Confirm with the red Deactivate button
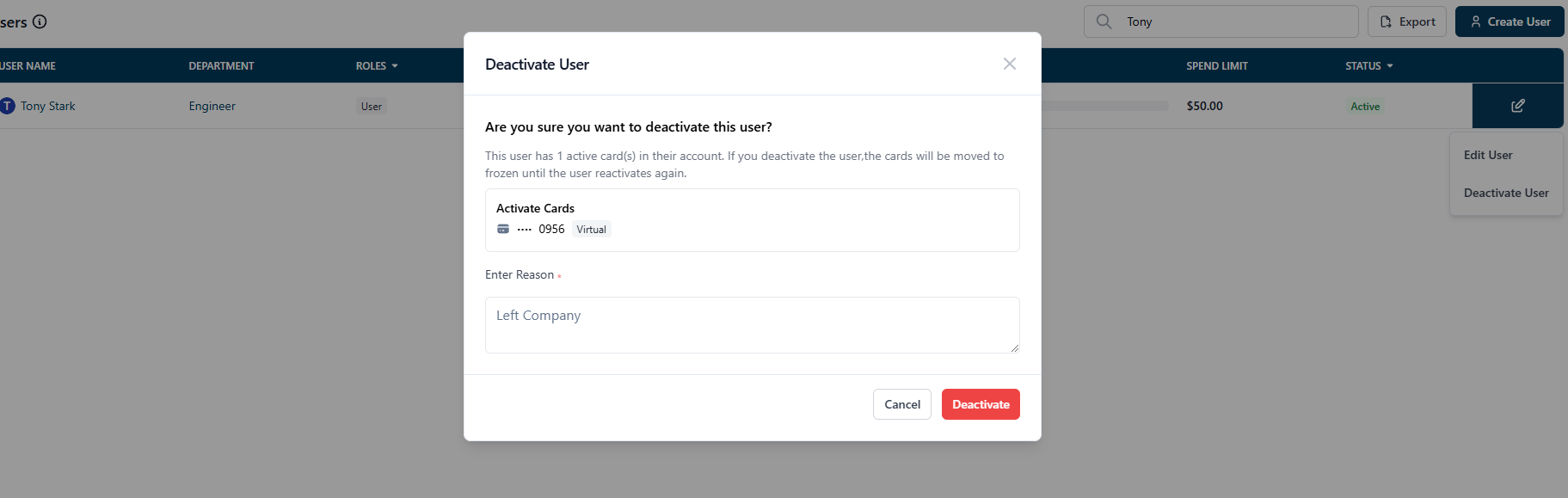Image resolution: width=1568 pixels, height=498 pixels. [x=981, y=404]
